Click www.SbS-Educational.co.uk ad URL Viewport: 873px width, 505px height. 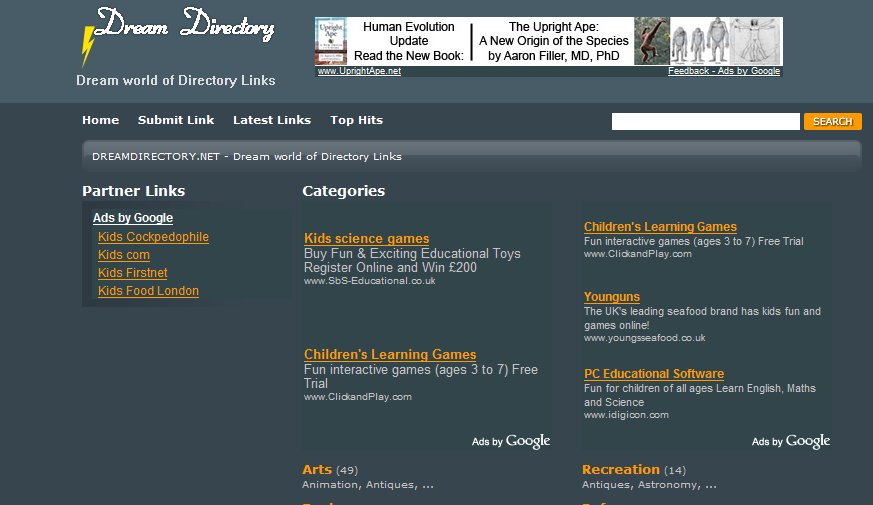click(370, 281)
